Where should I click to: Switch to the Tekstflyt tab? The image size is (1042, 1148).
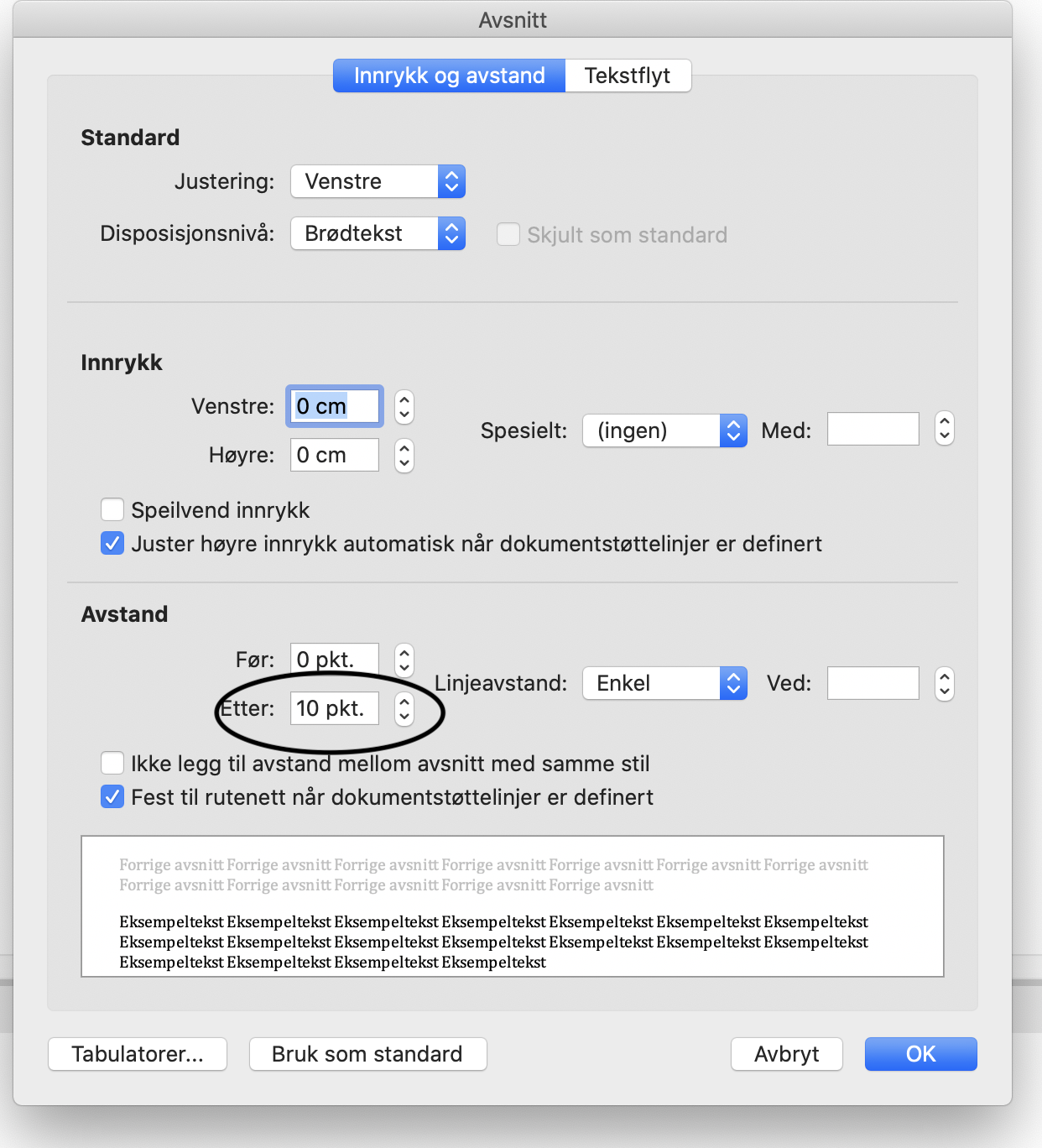(628, 75)
